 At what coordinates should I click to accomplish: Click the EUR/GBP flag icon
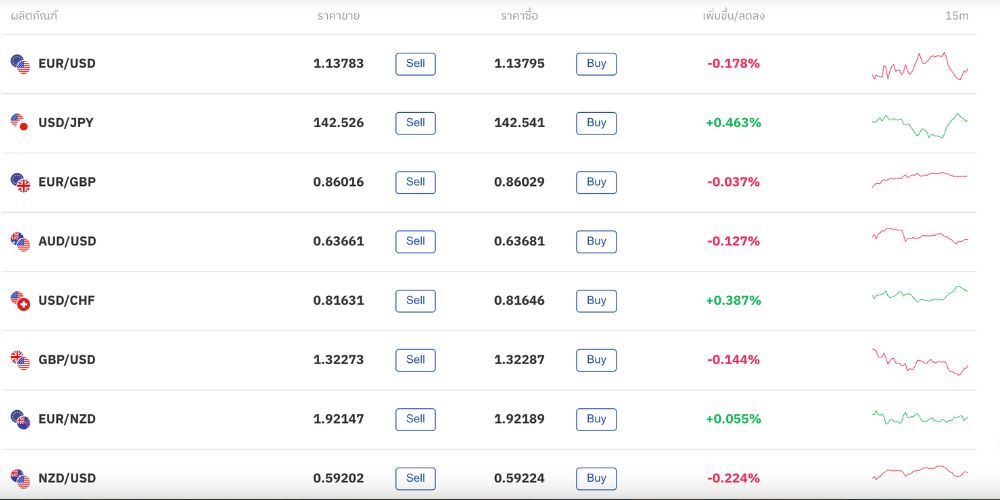click(20, 182)
